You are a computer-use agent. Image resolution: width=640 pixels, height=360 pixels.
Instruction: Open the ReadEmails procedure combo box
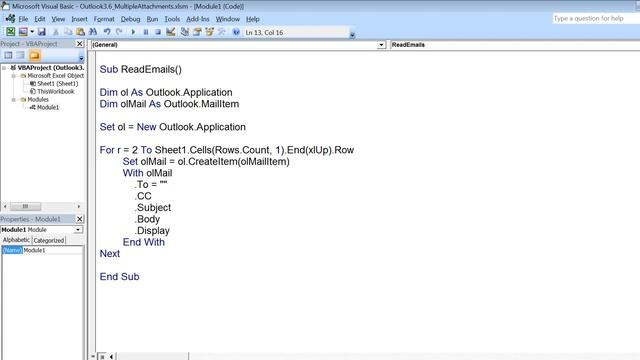[x=515, y=44]
